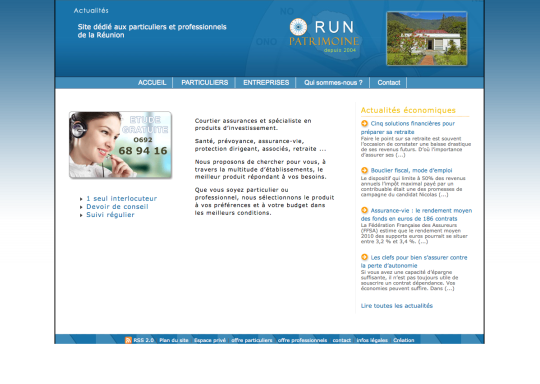Click the infos légales footer link
540x384 pixels.
(x=372, y=340)
